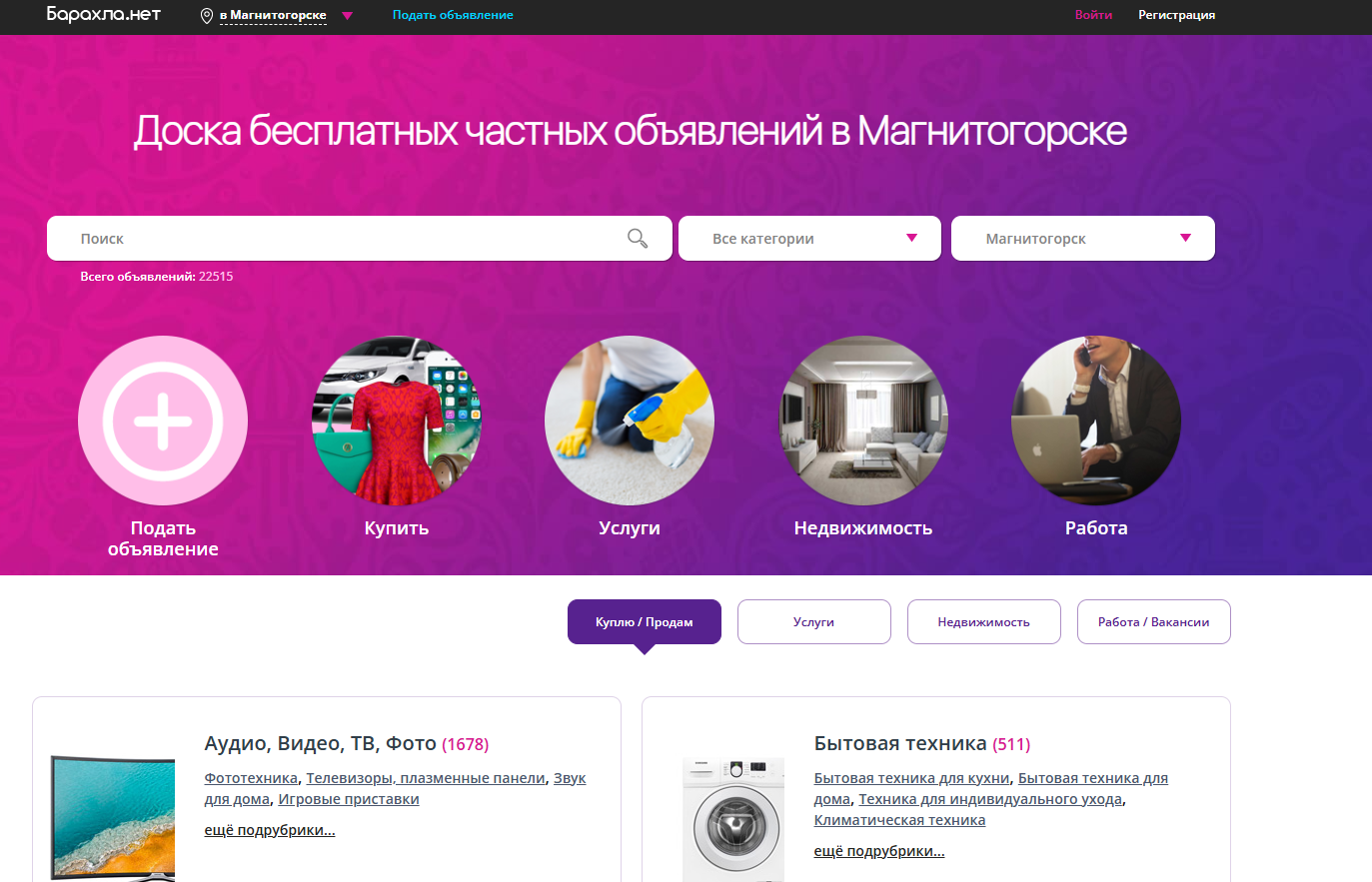Open the Работа circle image

pyautogui.click(x=1096, y=421)
